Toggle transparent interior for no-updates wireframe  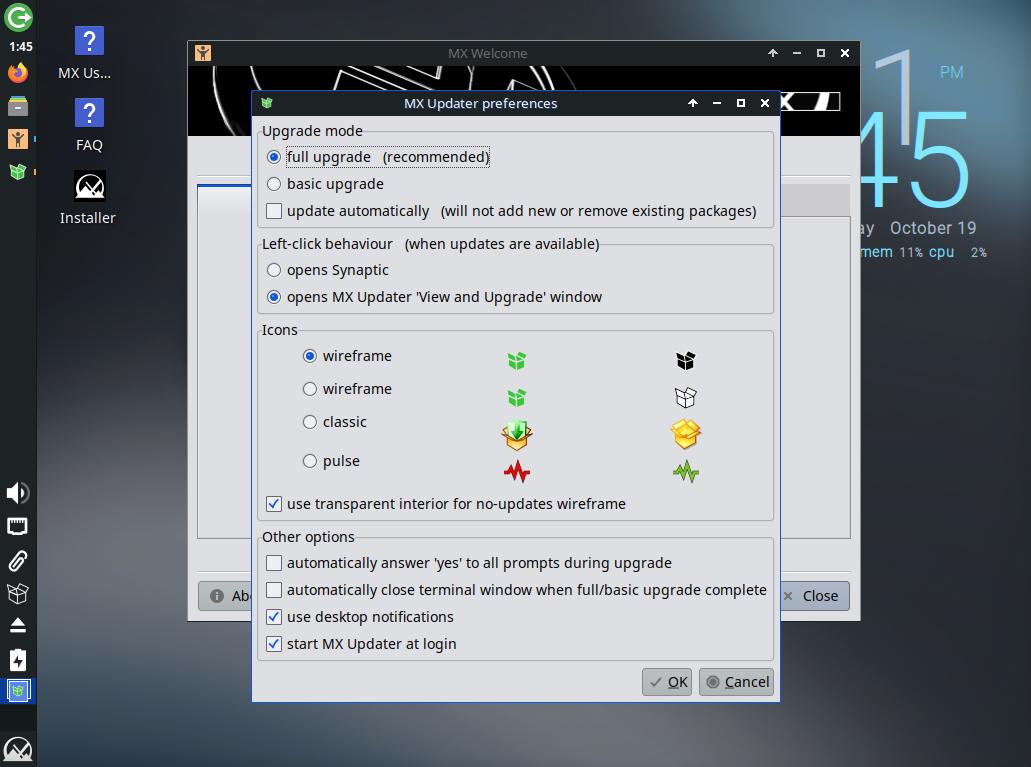tap(274, 504)
